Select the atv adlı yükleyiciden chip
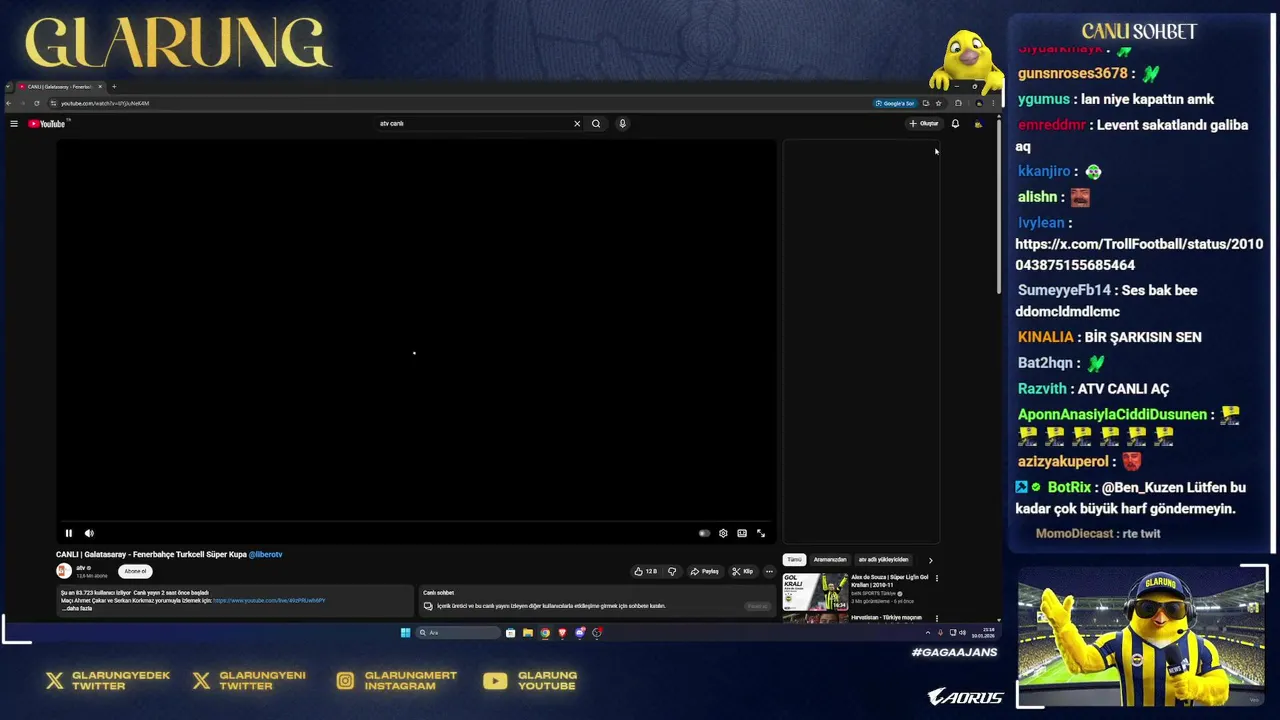Screen dimensions: 1280x720 tap(883, 560)
